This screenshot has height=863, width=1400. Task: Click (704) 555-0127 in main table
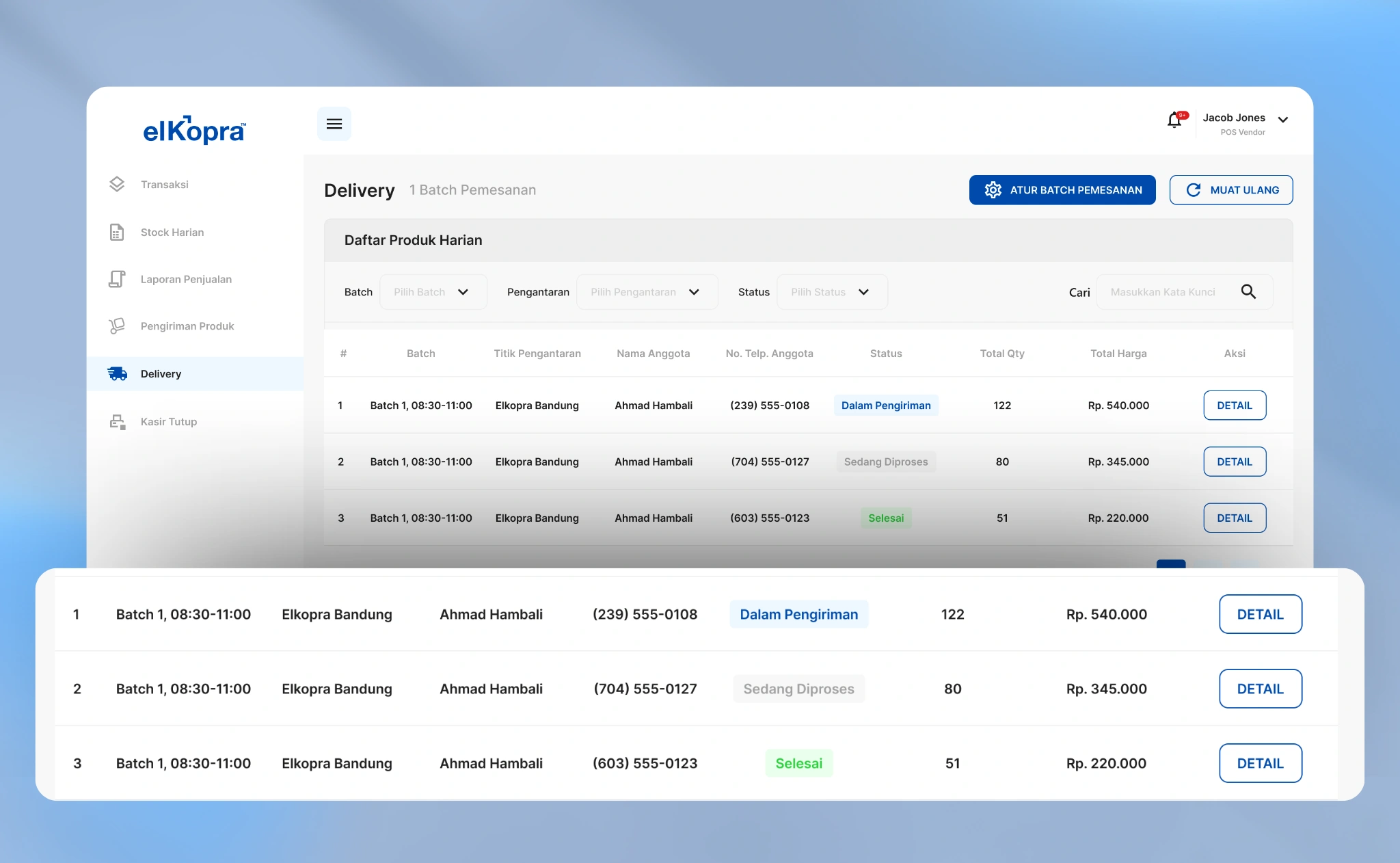click(x=770, y=462)
